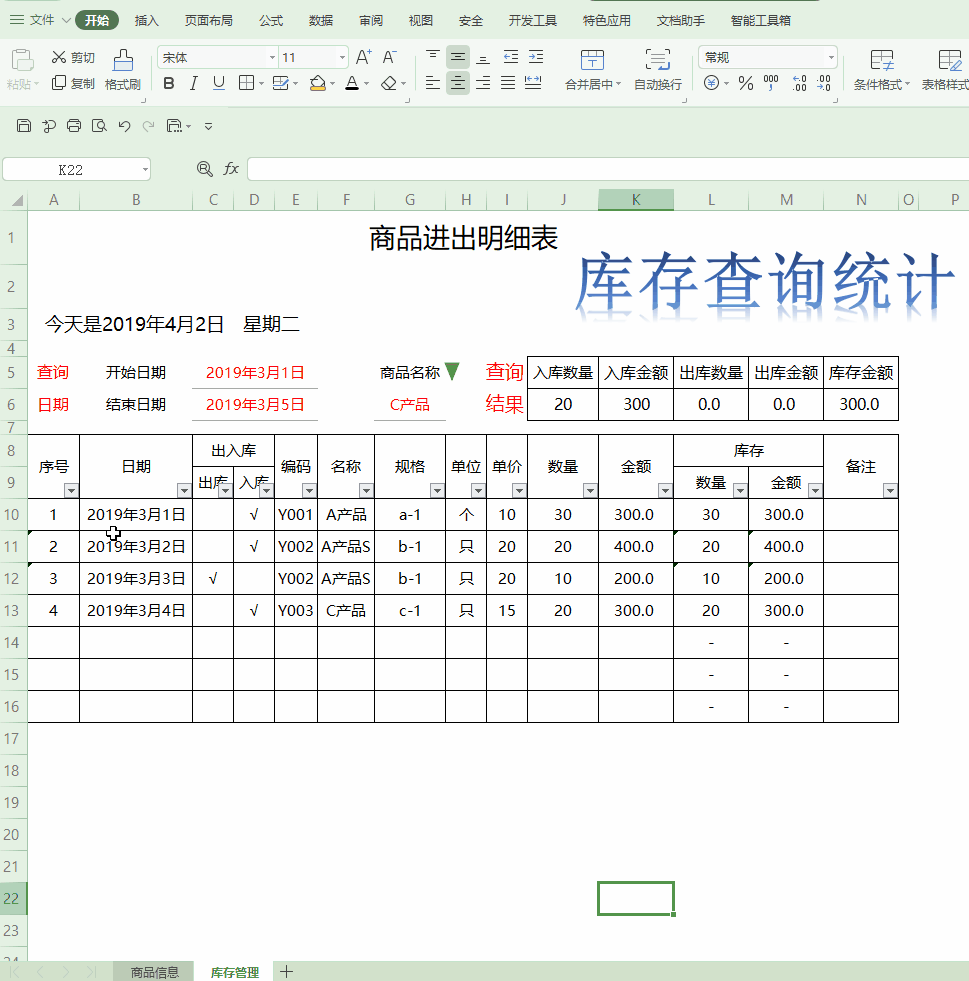
Task: Click the product name cell C产品 in query
Action: pos(410,405)
